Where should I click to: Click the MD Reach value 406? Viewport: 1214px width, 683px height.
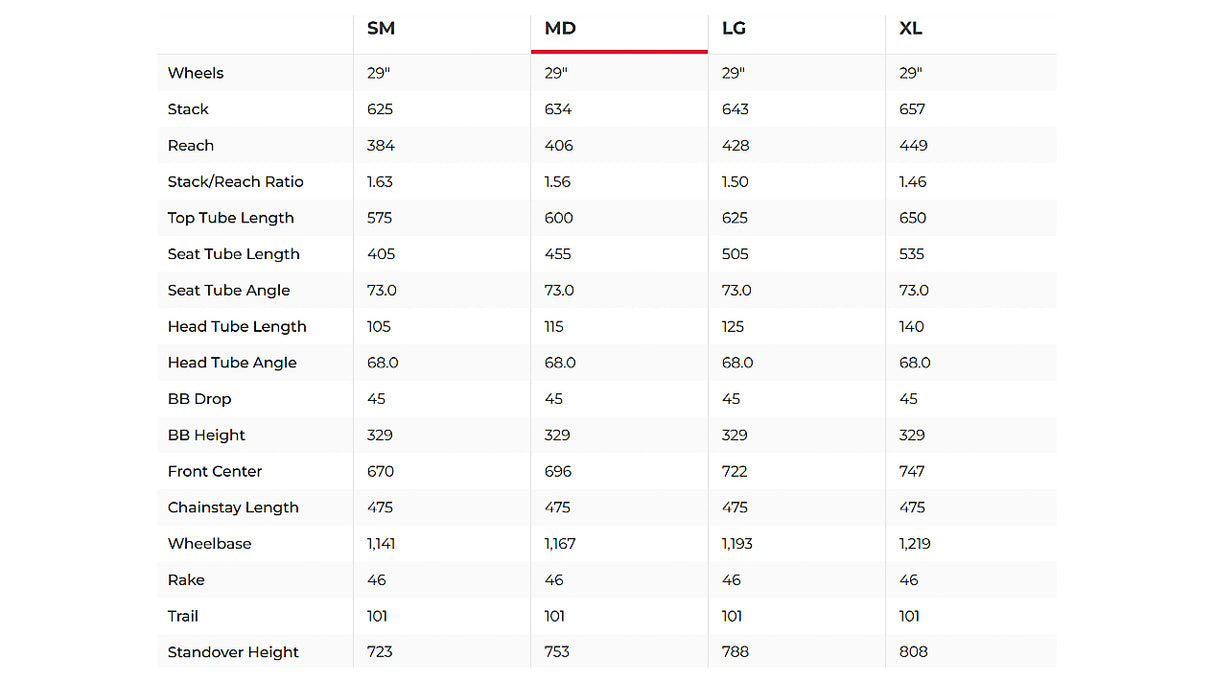click(x=559, y=146)
